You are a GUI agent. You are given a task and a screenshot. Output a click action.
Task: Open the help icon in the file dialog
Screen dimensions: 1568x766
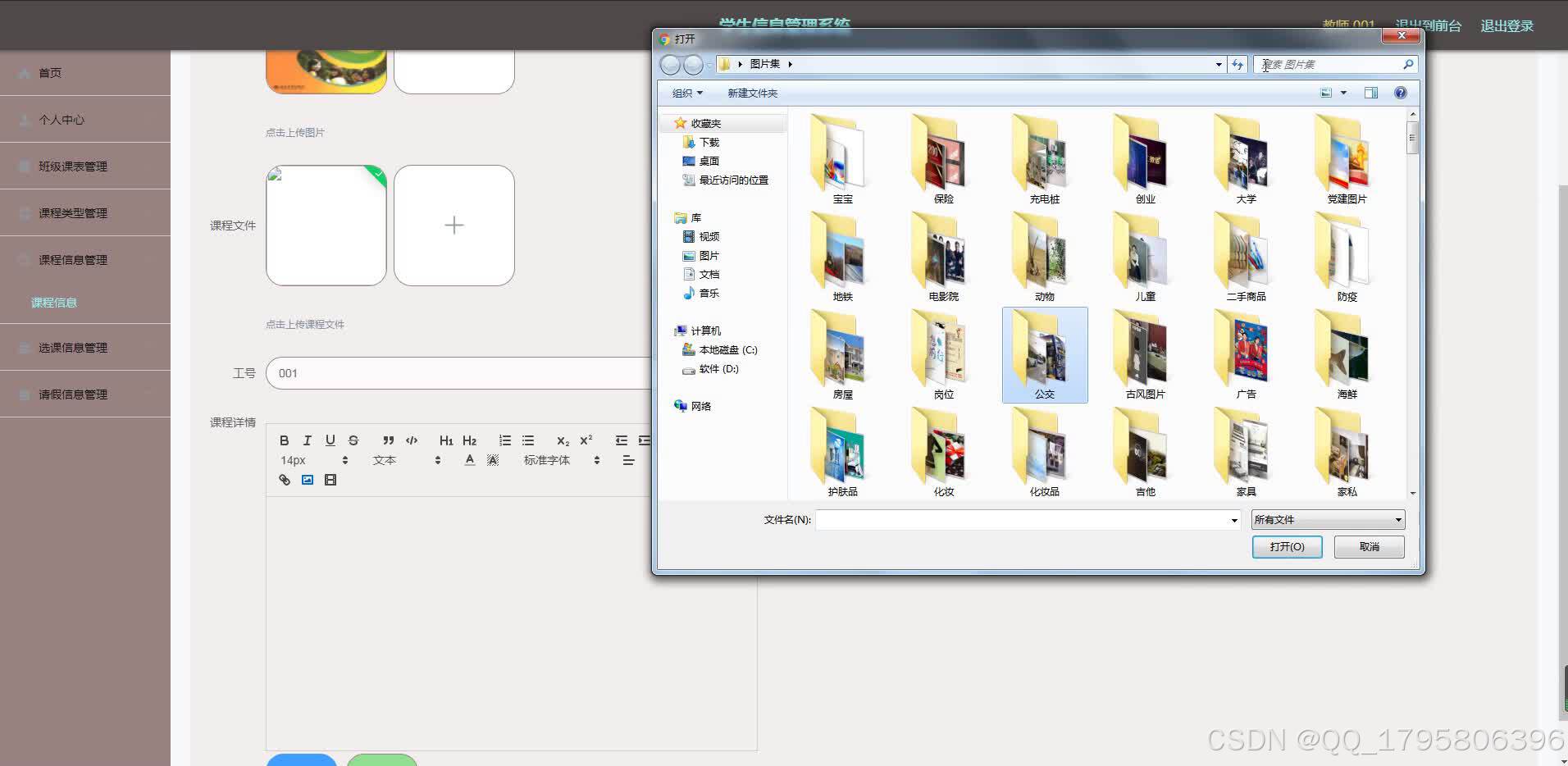1401,93
